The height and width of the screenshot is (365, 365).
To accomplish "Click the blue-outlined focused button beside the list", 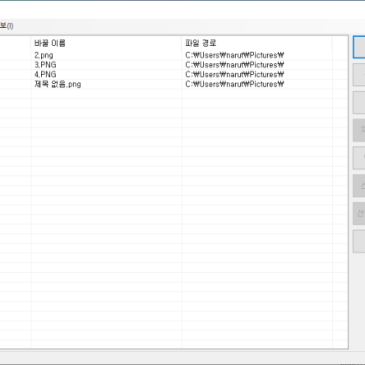I will click(x=359, y=47).
